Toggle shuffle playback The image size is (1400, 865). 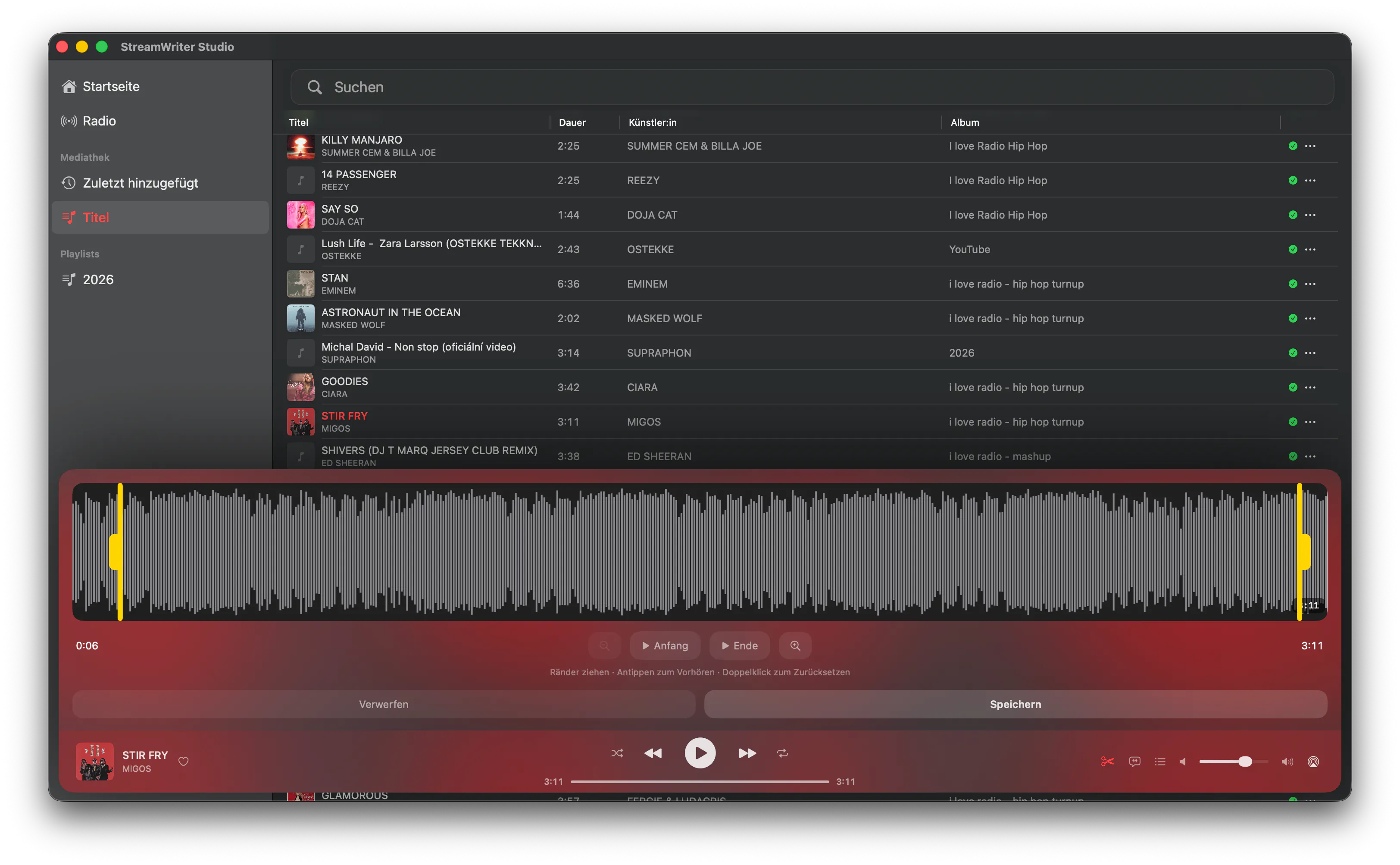click(617, 753)
